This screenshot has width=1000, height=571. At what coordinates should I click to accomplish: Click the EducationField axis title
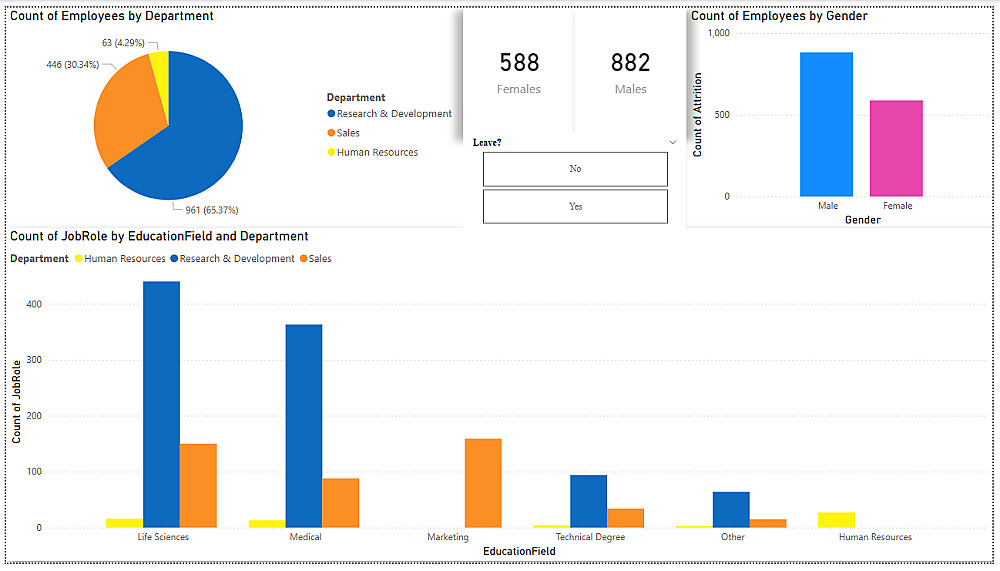[519, 551]
